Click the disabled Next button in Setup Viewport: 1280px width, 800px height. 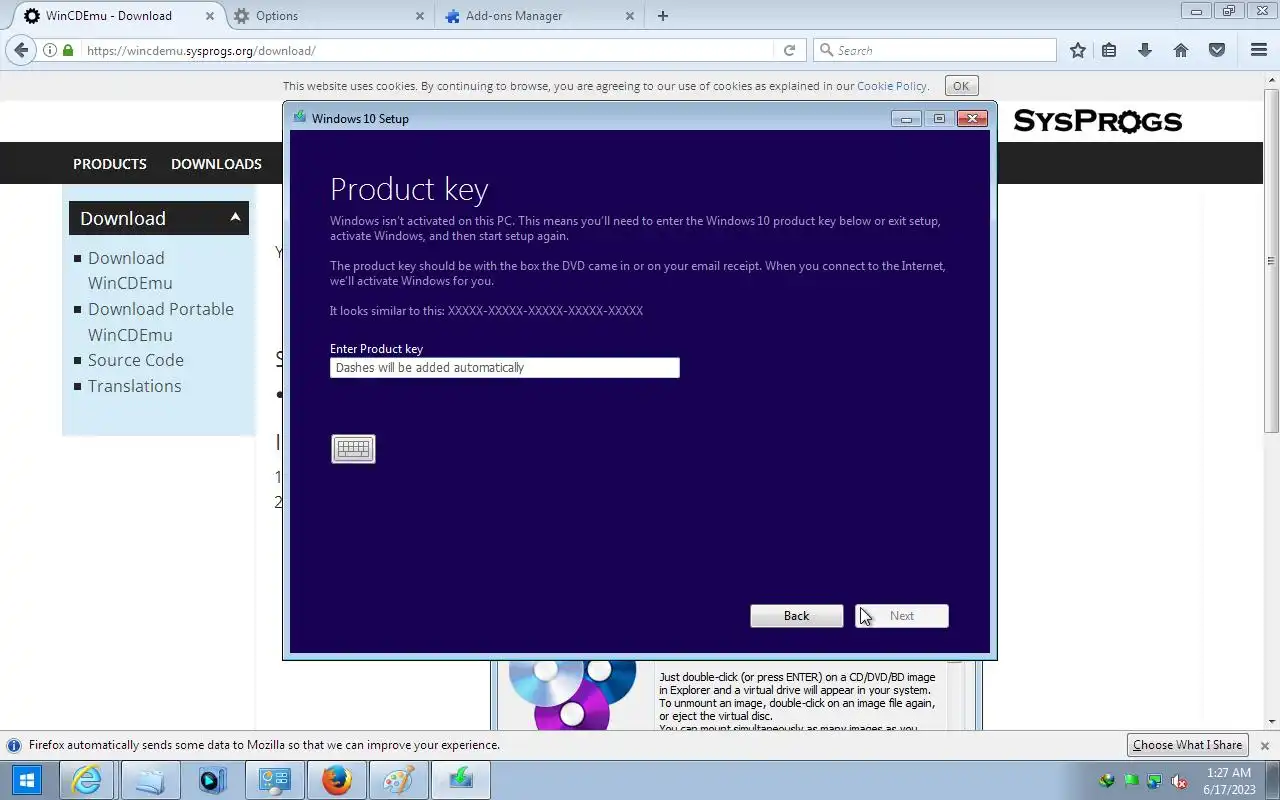click(902, 616)
